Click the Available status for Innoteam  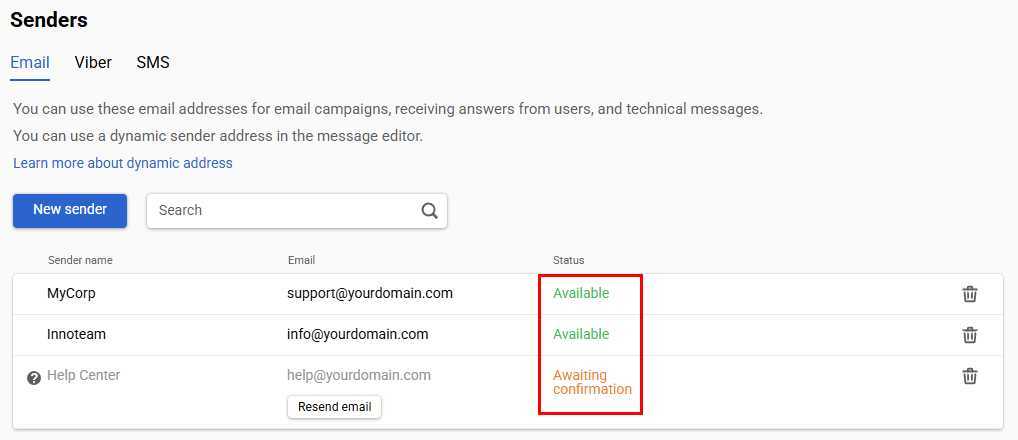tap(581, 334)
